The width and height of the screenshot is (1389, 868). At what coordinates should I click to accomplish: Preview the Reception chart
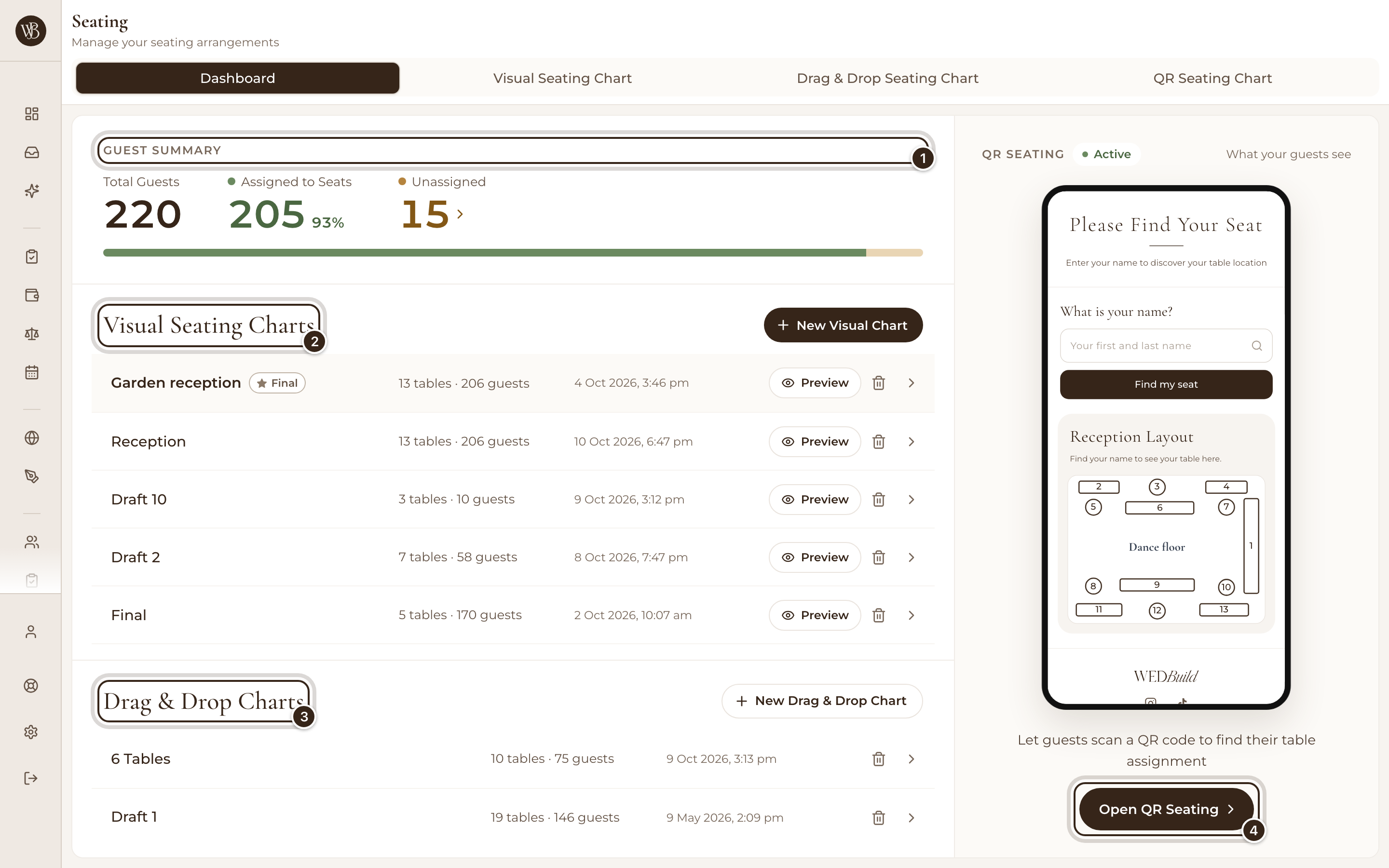pyautogui.click(x=815, y=441)
